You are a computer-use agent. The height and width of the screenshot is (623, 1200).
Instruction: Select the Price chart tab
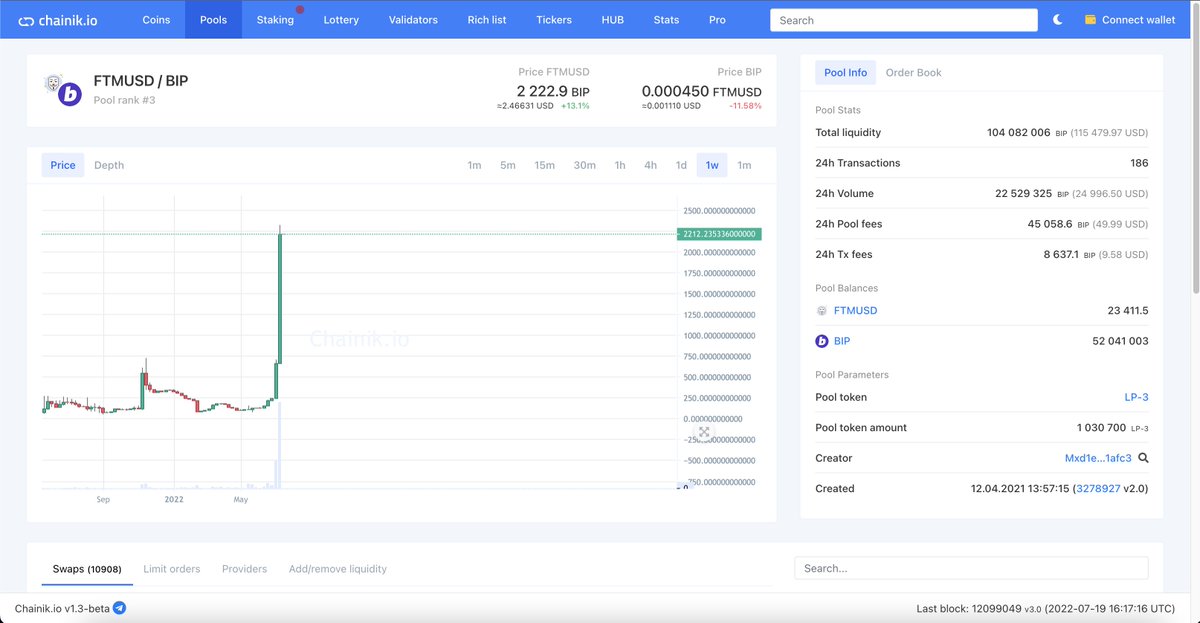(63, 165)
